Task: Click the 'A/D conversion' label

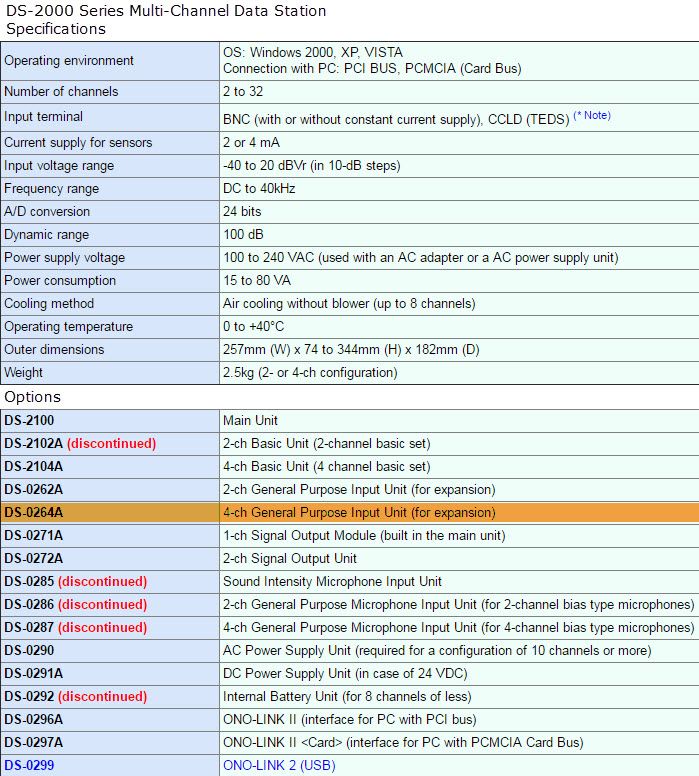Action: (x=47, y=211)
